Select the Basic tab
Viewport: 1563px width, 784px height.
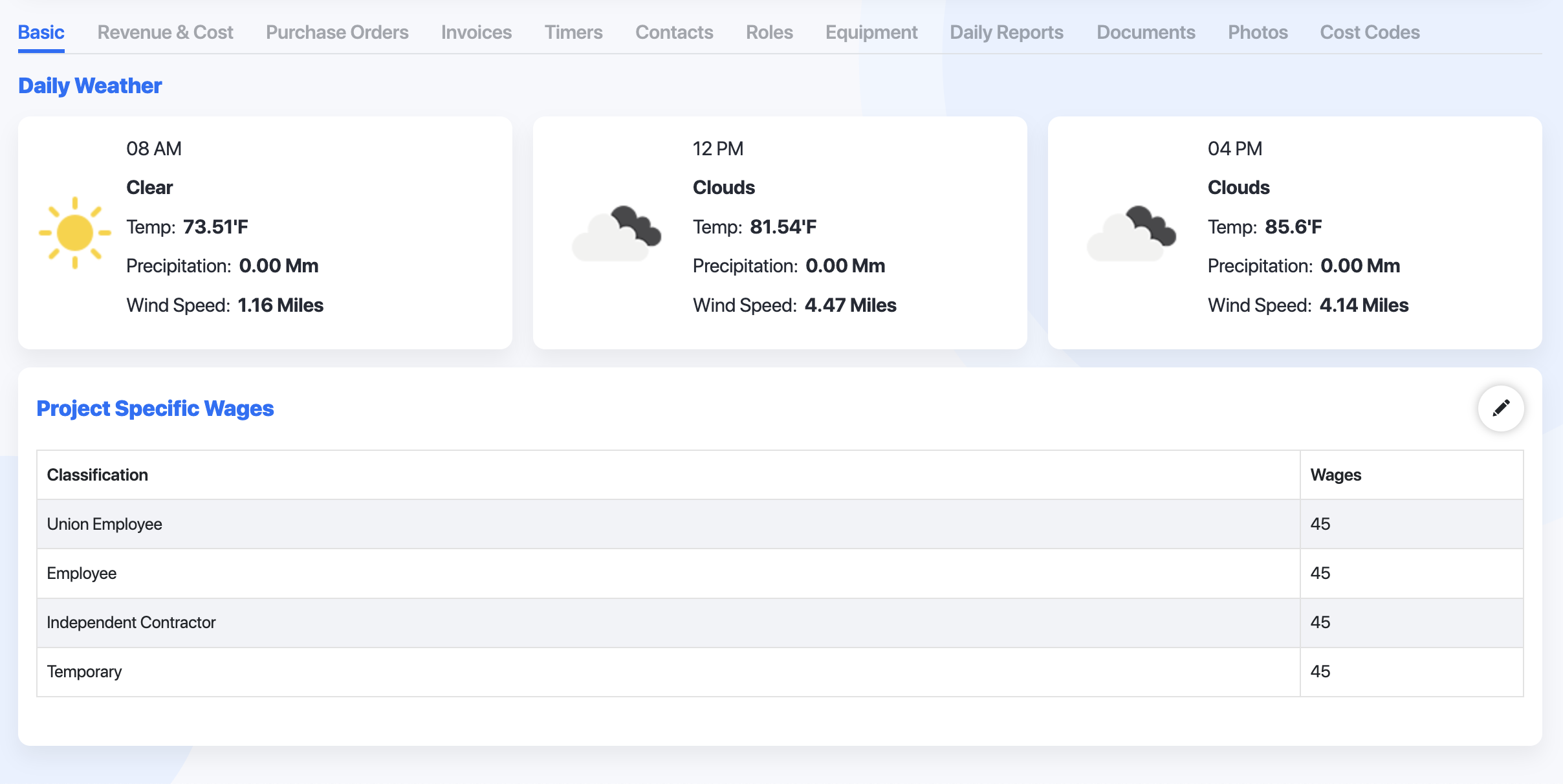click(41, 32)
